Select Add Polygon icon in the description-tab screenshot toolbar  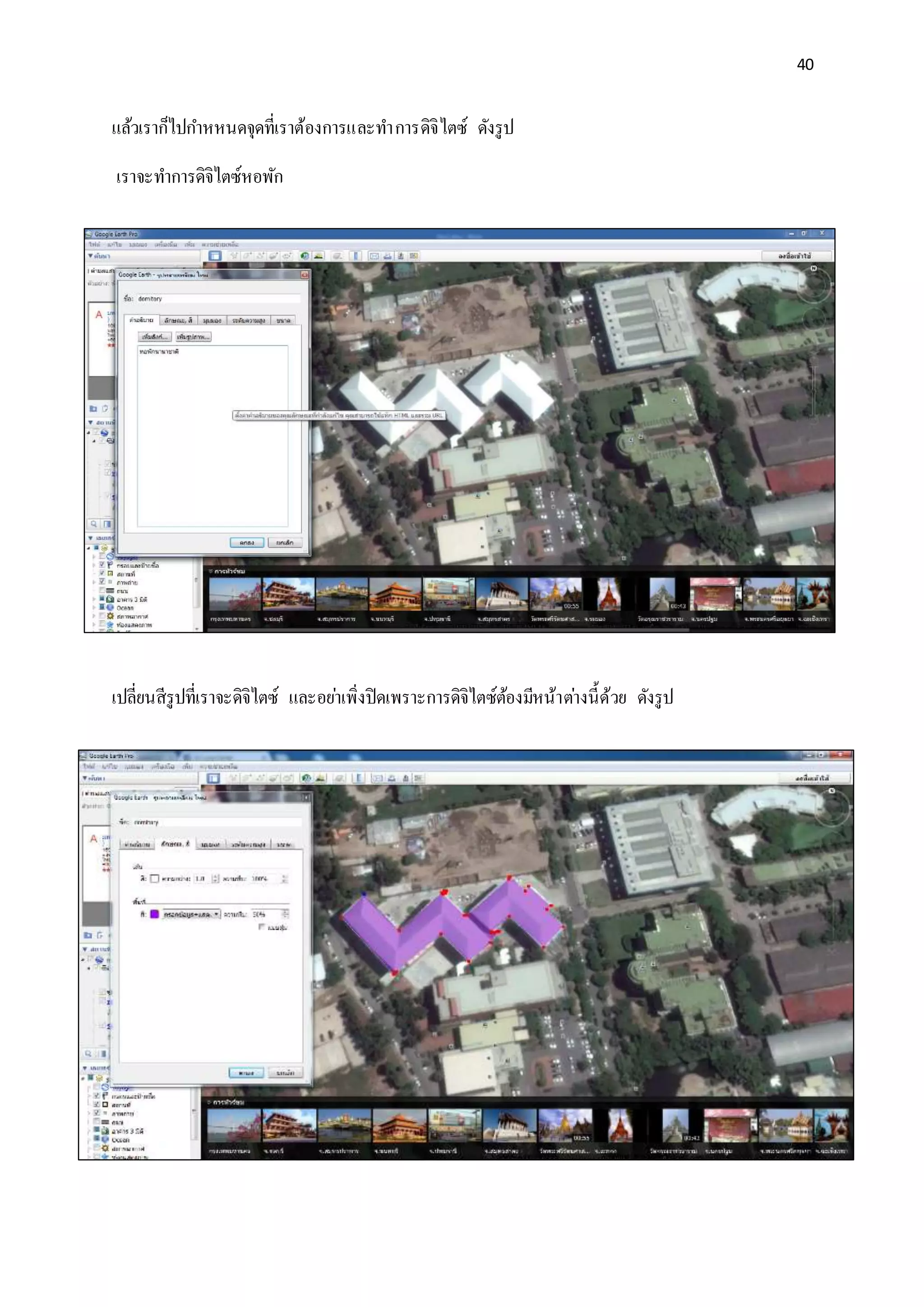pos(248,256)
